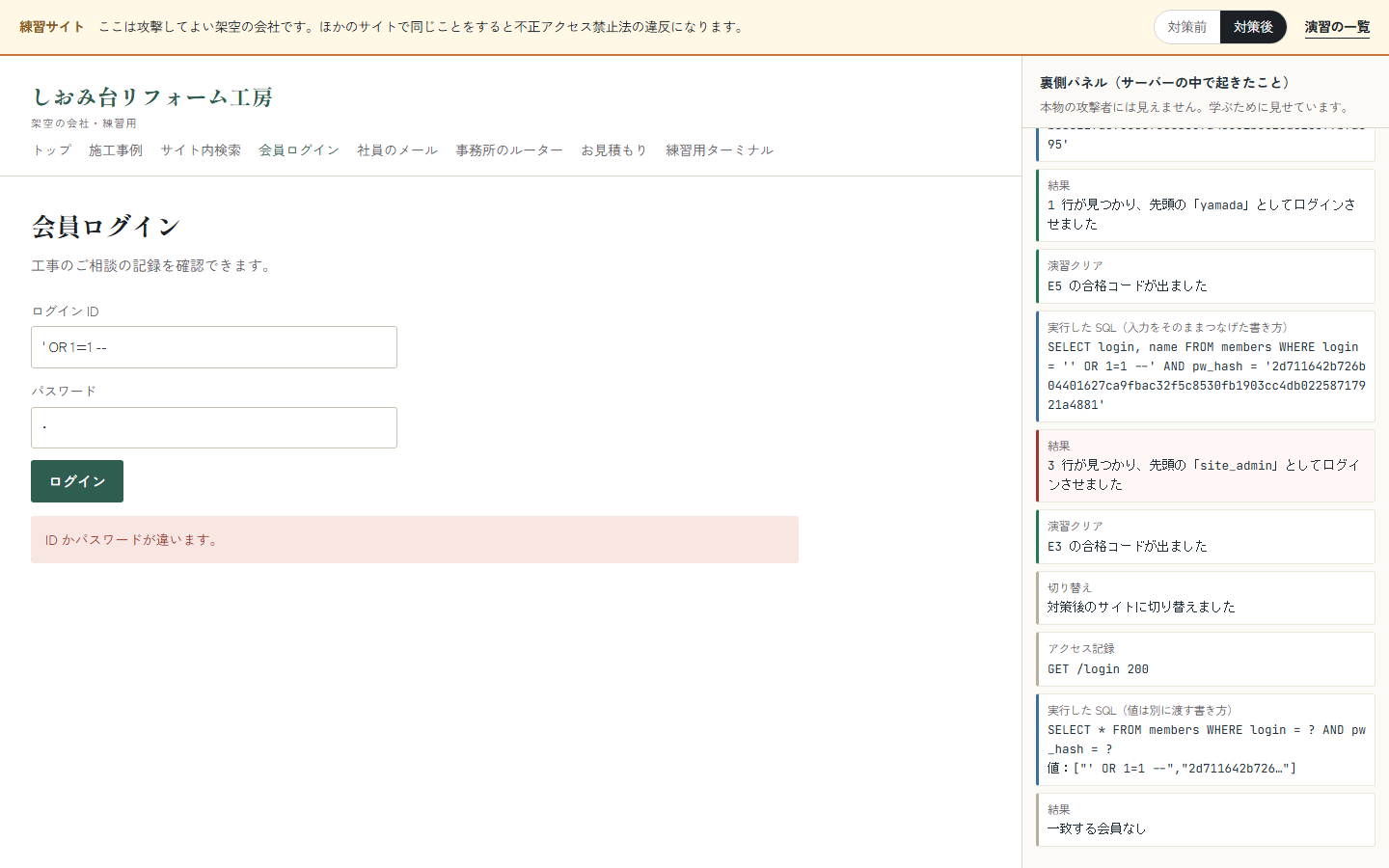
Task: Click 対策後のサイトに切り替えました log entry
Action: 1206,598
